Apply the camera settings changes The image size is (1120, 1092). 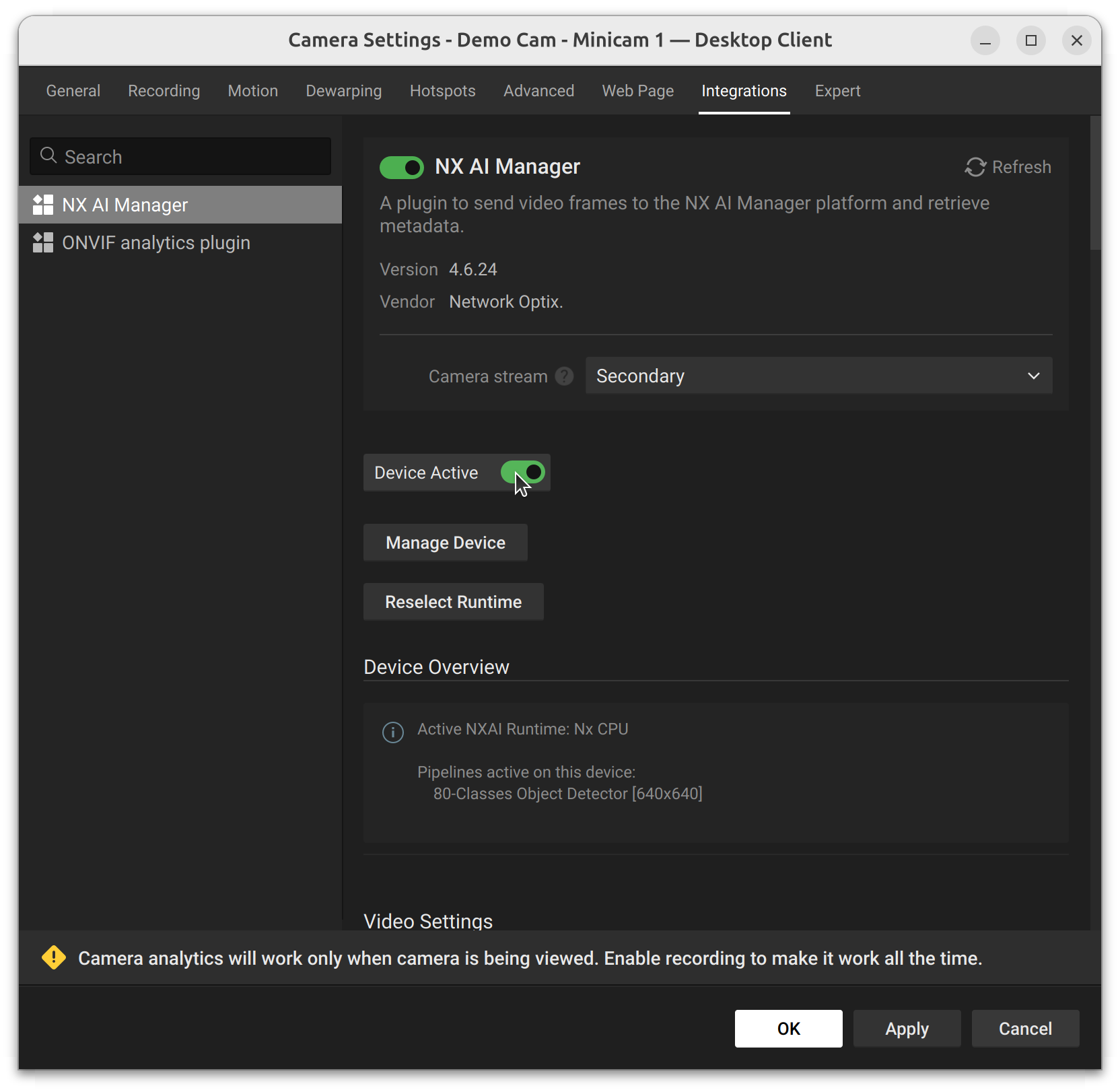[906, 1028]
